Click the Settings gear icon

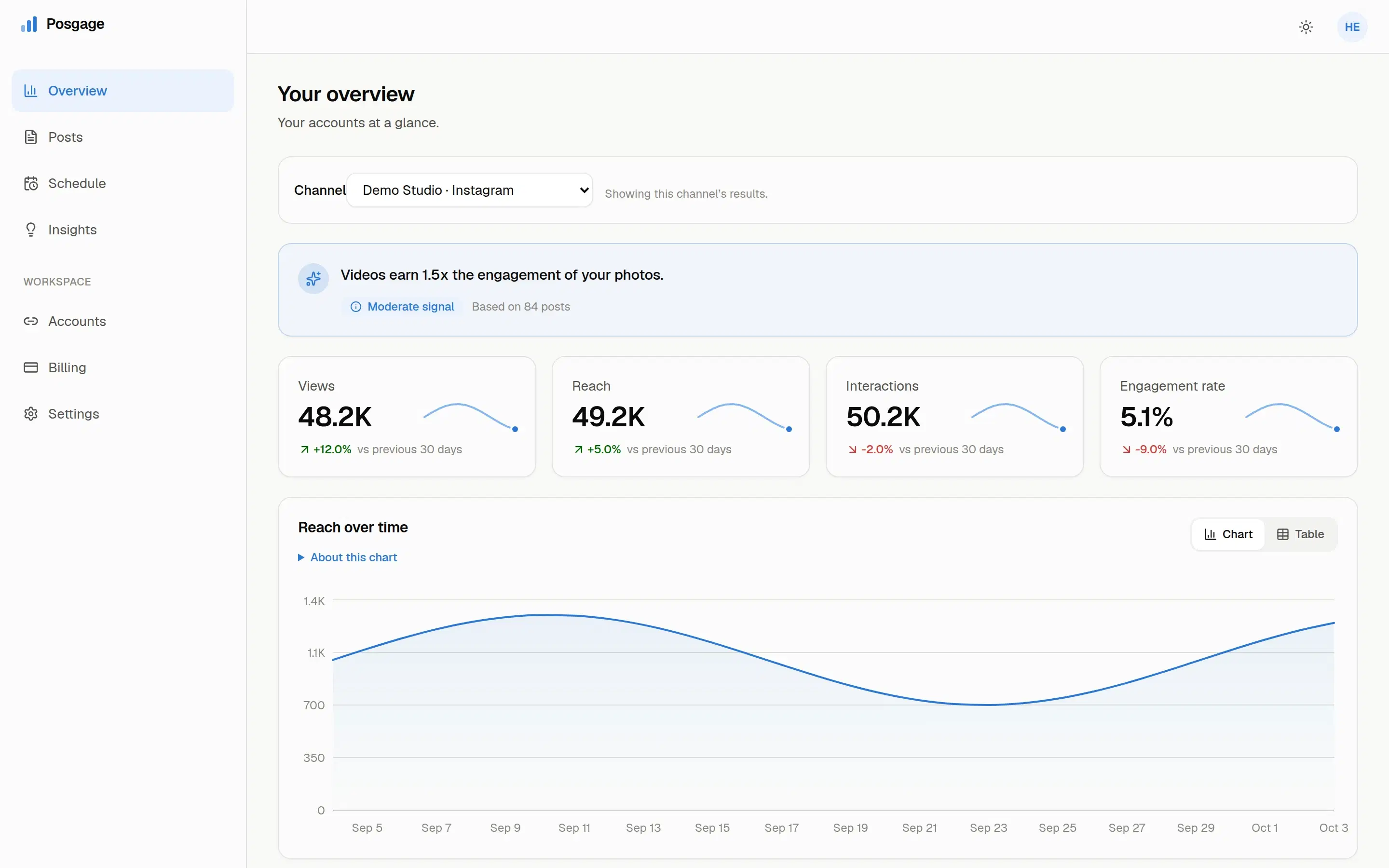[31, 414]
